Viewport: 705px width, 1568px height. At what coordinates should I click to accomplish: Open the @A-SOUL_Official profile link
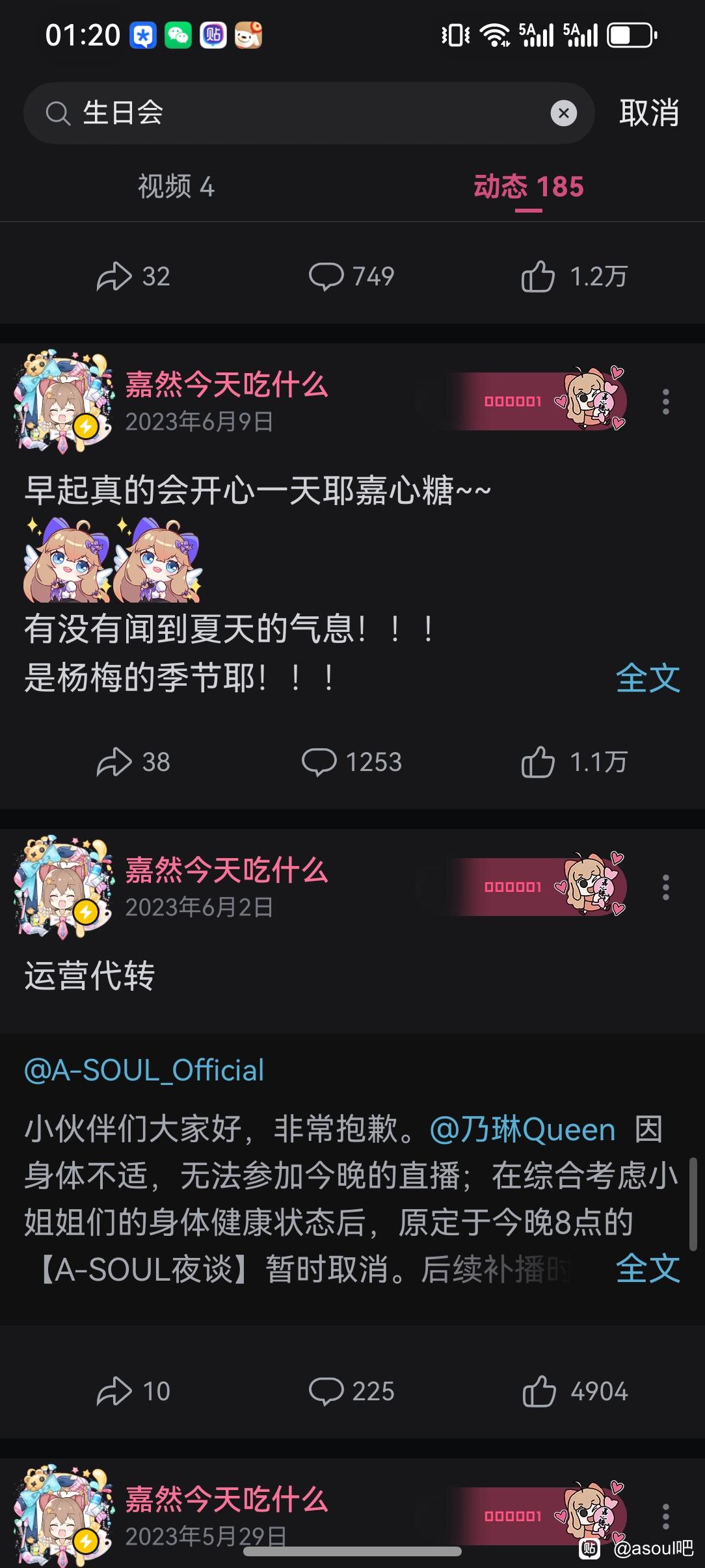click(144, 1070)
